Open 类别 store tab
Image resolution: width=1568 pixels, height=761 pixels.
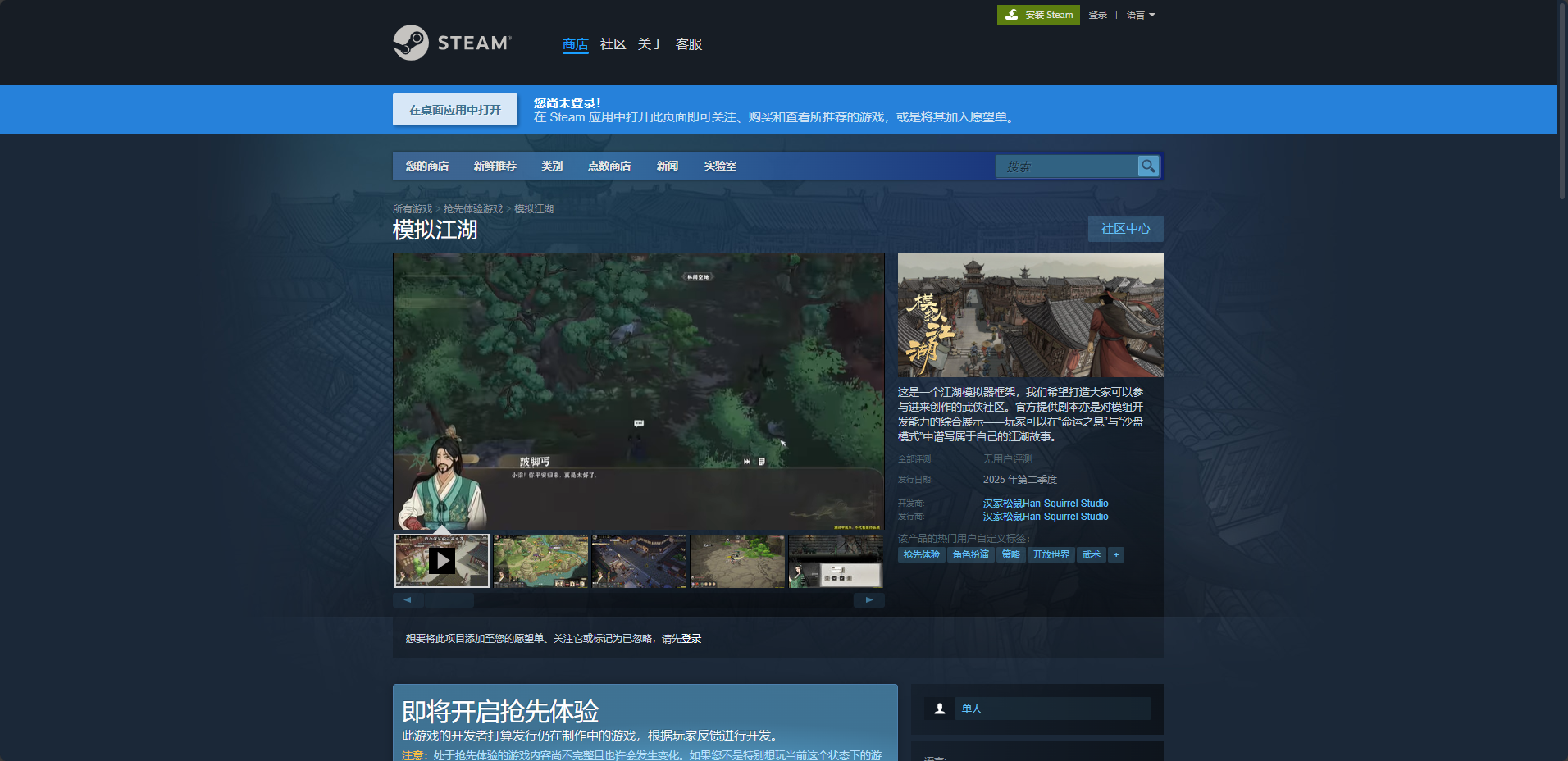(x=552, y=166)
